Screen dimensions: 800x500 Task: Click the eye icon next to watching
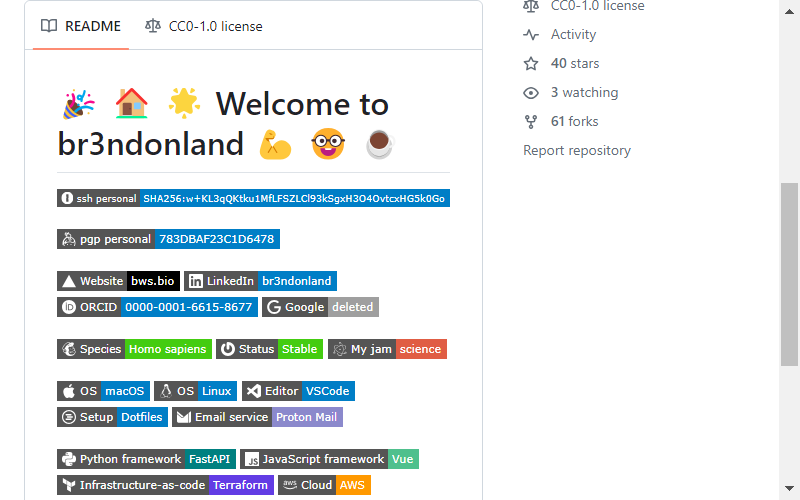point(531,93)
